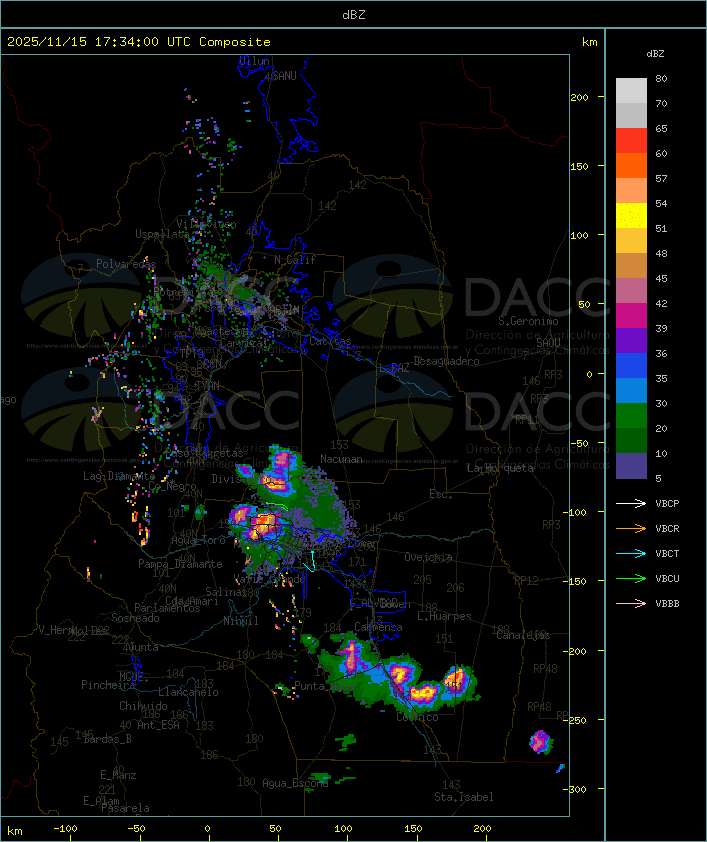707x842 pixels.
Task: Click the dBZ title at top
Action: 354,14
